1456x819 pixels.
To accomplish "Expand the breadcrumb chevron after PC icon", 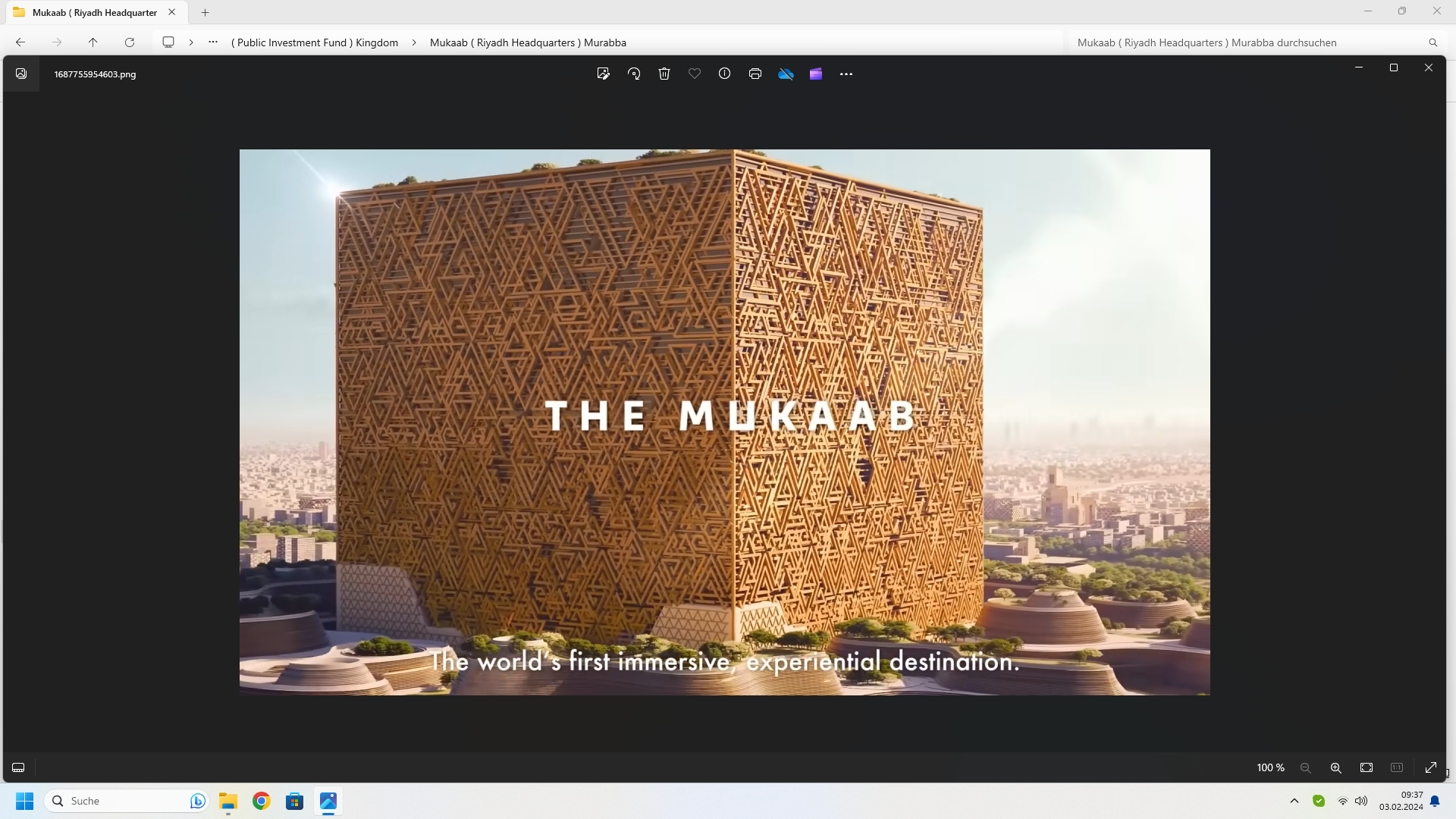I will [x=191, y=42].
